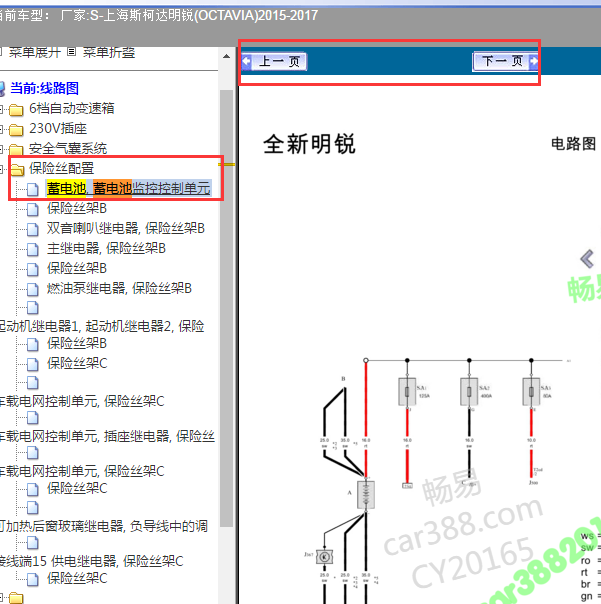Click page icon of 主继电器 row
The image size is (601, 604).
pos(33,249)
